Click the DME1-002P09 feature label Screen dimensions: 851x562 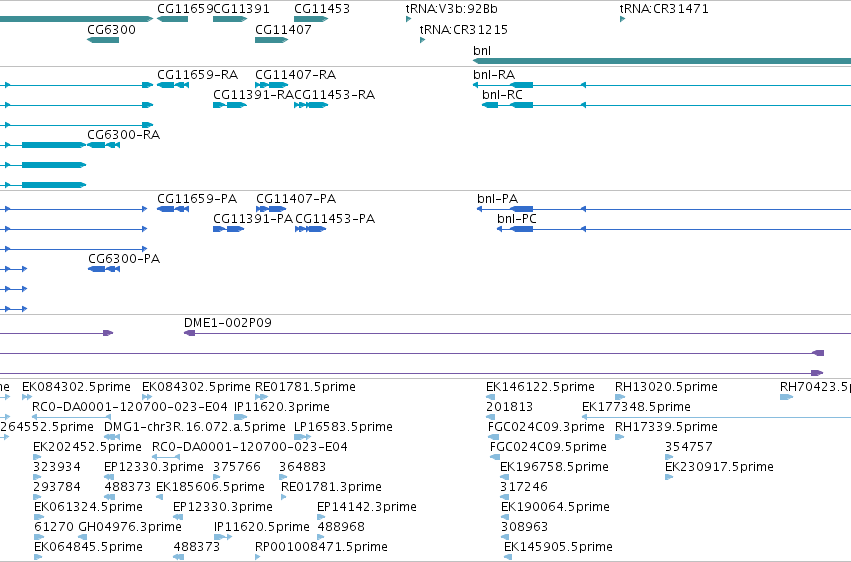click(228, 323)
